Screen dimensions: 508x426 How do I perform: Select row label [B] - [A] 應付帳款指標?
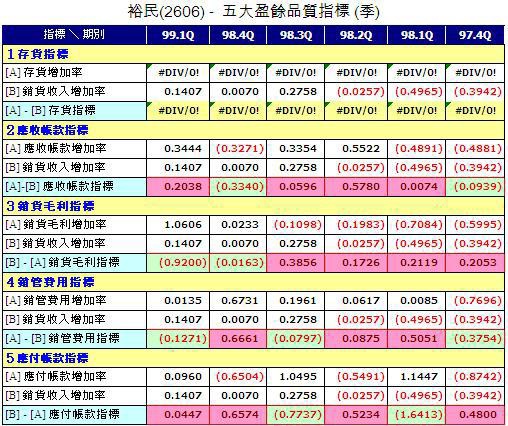tap(74, 415)
